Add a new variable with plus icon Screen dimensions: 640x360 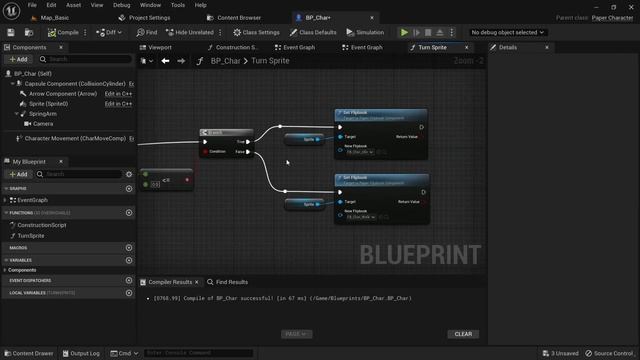129,260
